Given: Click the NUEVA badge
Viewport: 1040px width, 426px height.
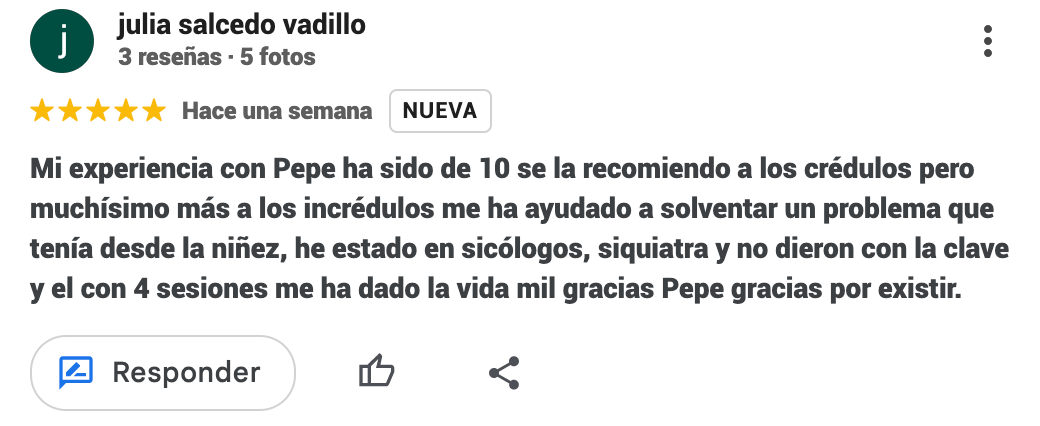Looking at the screenshot, I should (x=439, y=111).
